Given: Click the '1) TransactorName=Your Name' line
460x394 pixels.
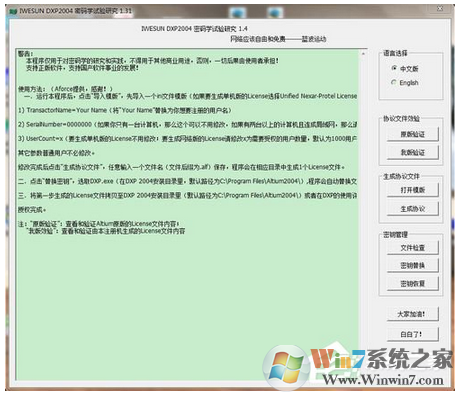Looking at the screenshot, I should pyautogui.click(x=125, y=110).
